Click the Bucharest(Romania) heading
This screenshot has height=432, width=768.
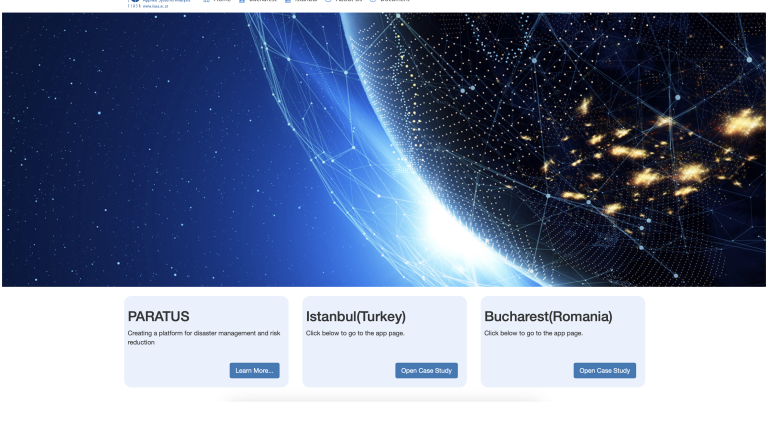click(548, 316)
